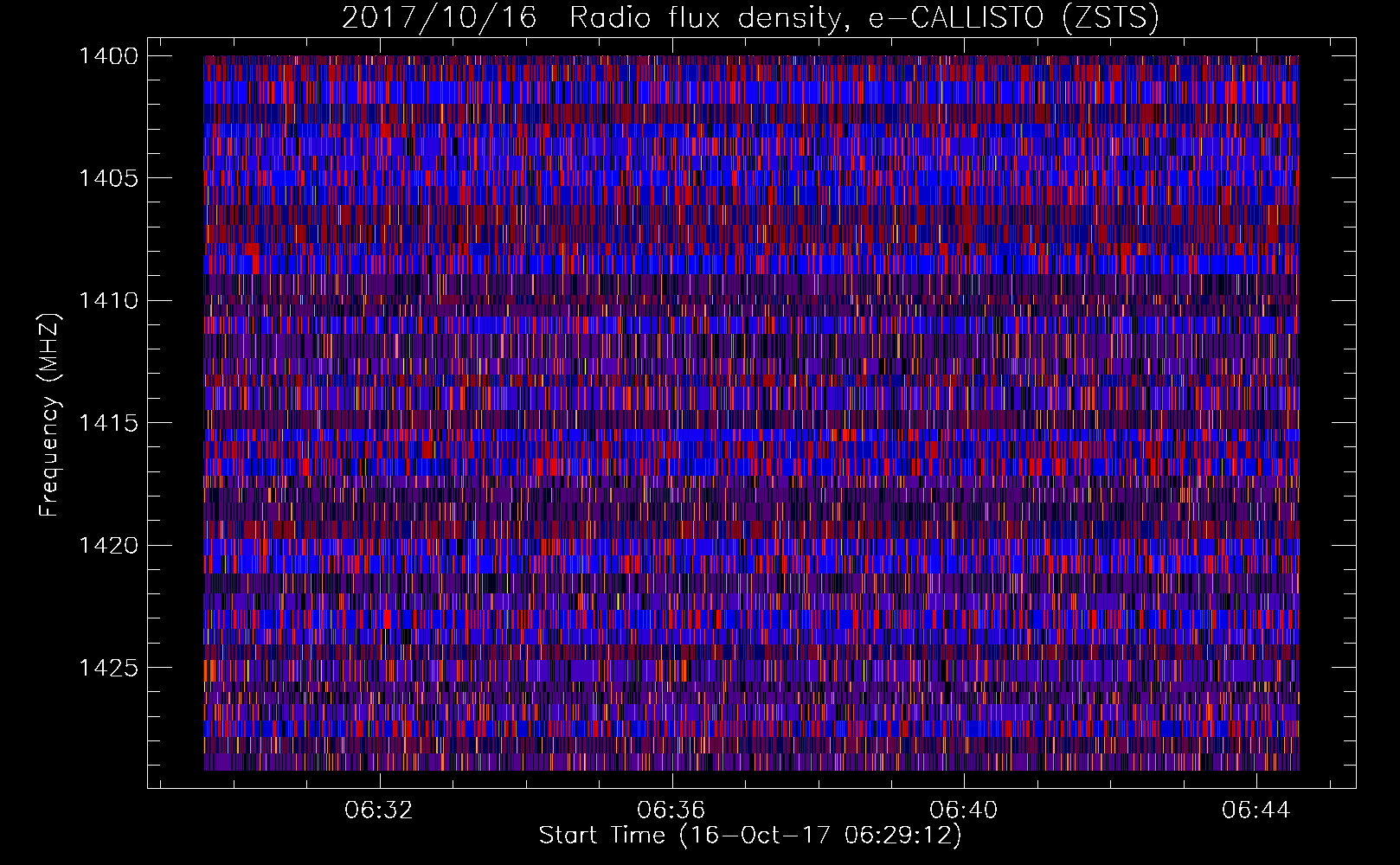Click the 06:44 time tick label

coord(1256,811)
